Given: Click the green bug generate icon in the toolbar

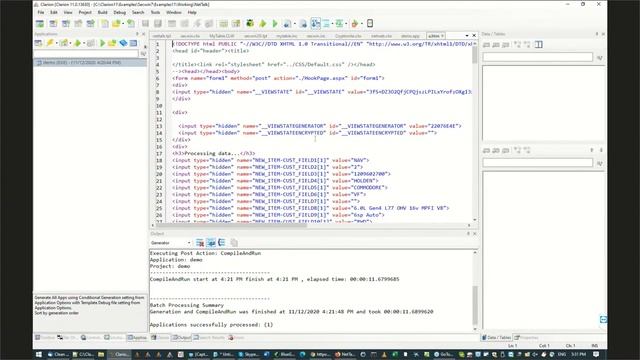Looking at the screenshot, I should pos(250,24).
